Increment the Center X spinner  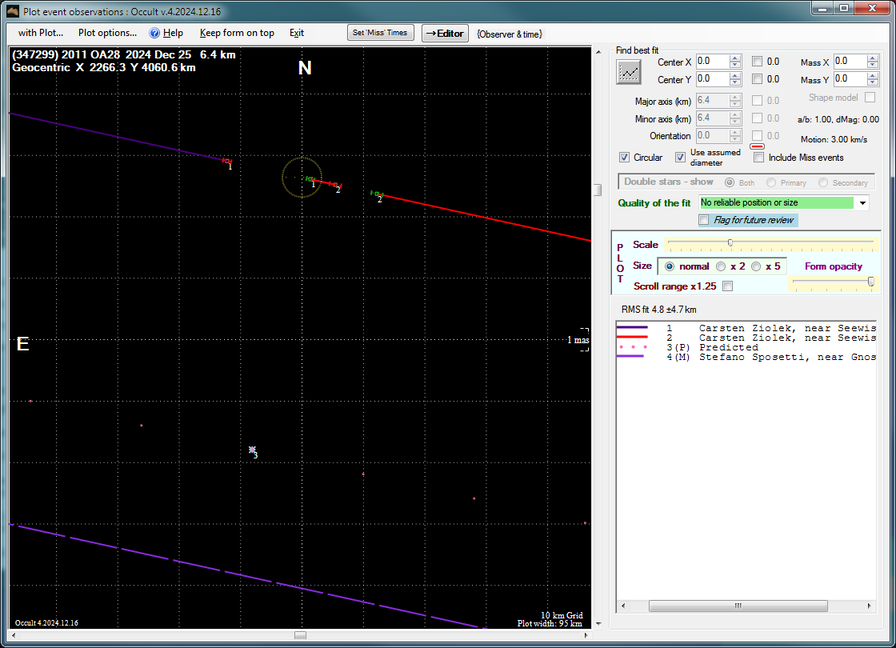[735, 58]
